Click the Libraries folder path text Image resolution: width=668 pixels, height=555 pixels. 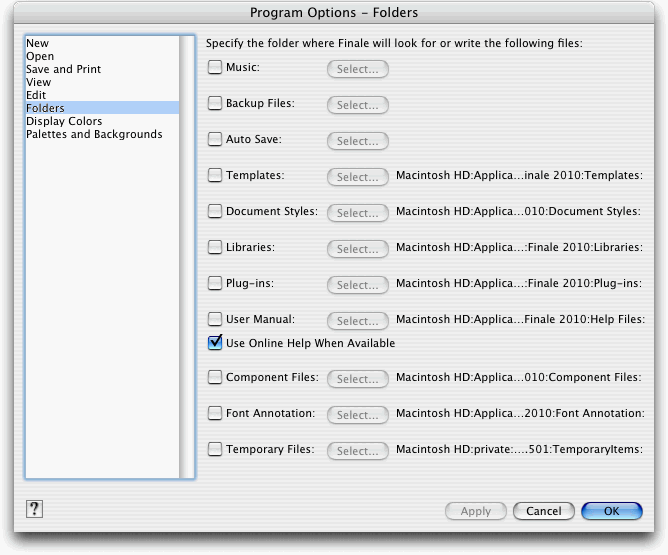519,247
